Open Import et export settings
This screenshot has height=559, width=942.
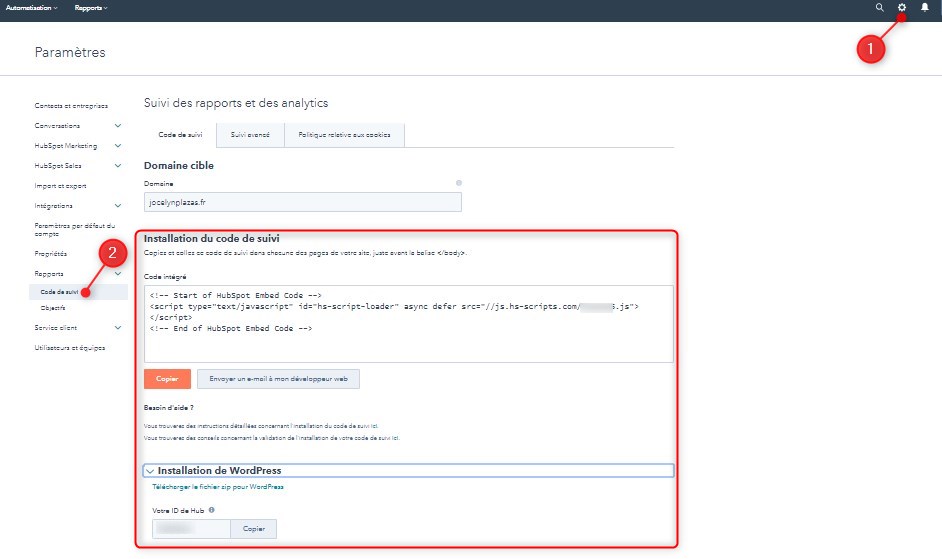(x=60, y=186)
